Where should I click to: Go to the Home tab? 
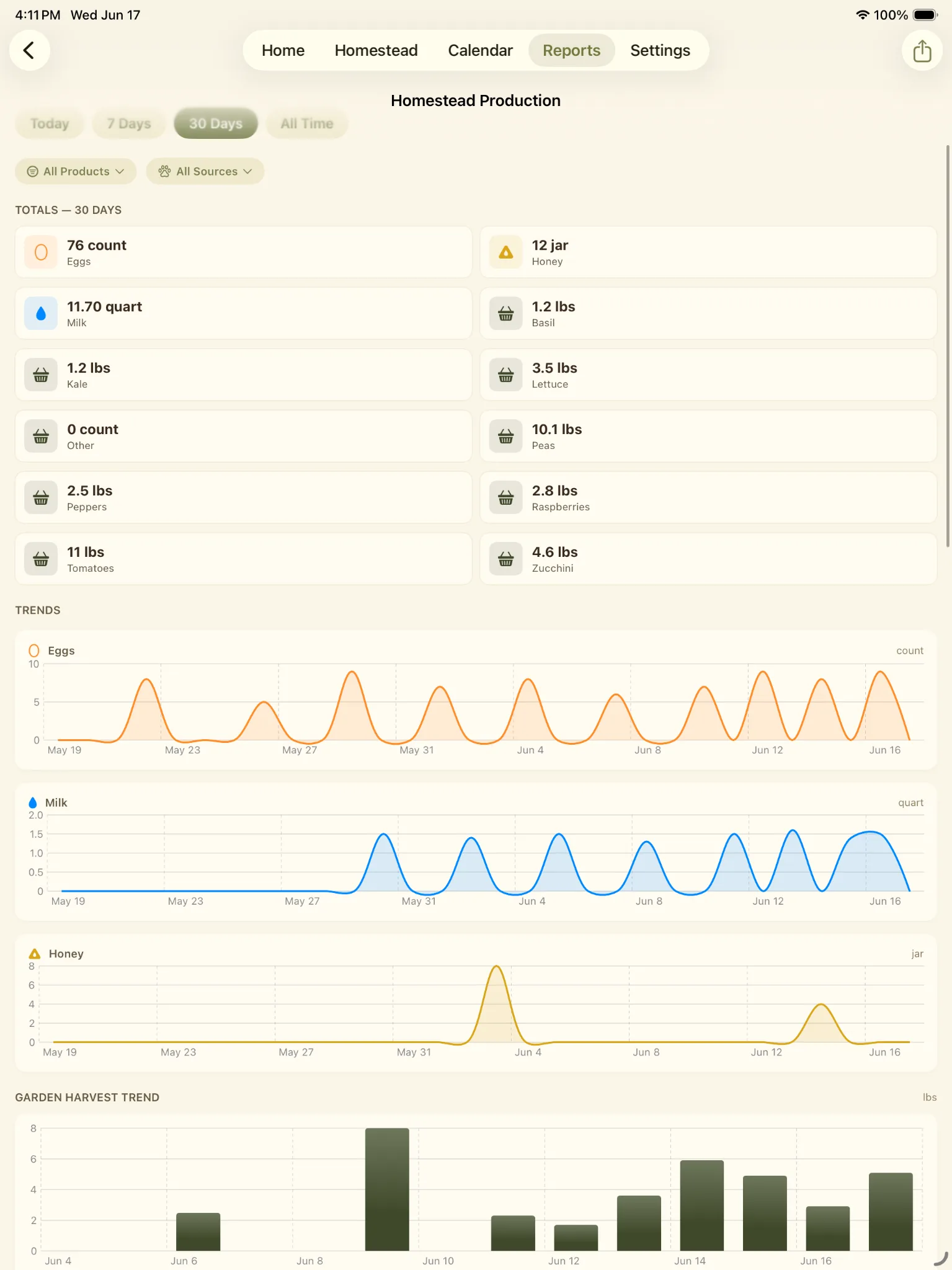[x=283, y=50]
